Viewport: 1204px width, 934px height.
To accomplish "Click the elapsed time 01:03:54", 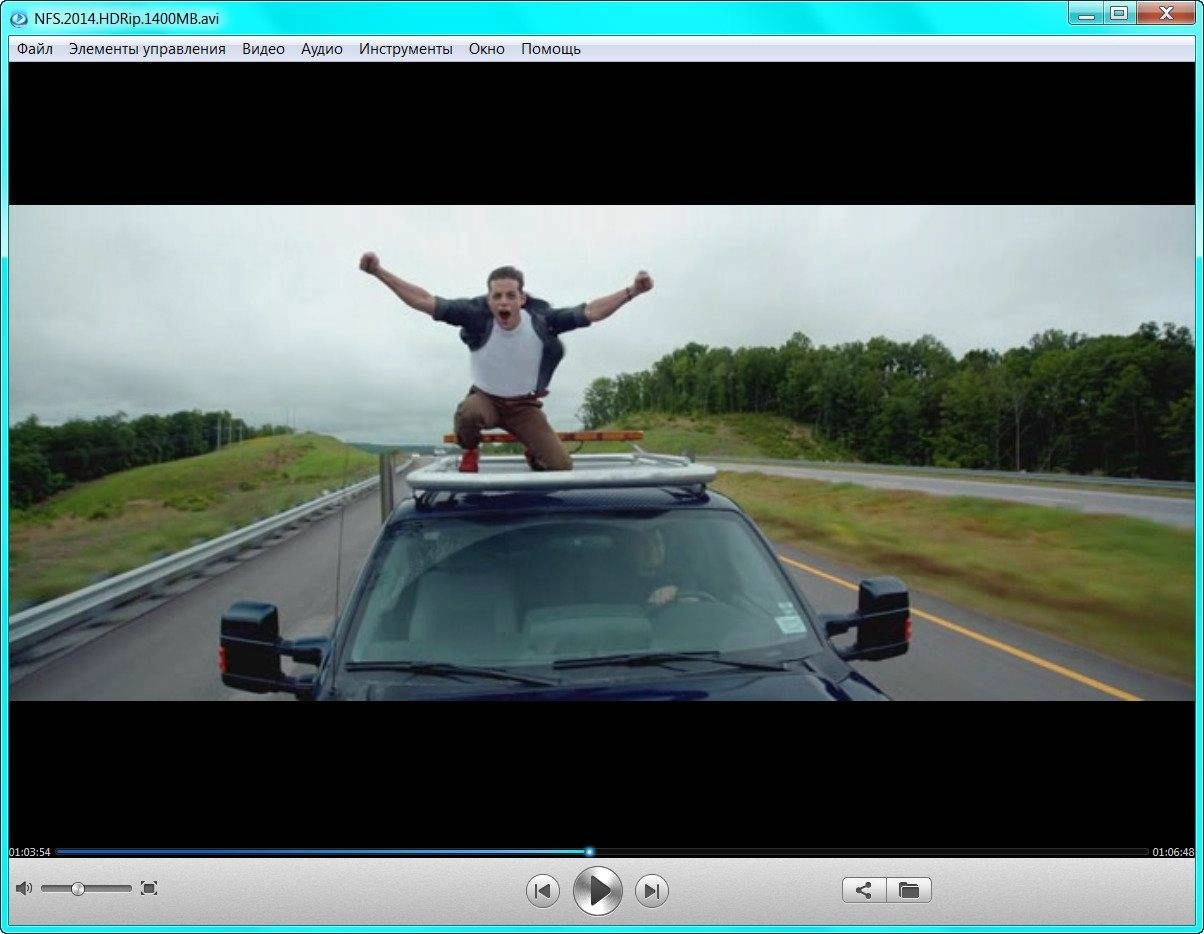I will point(30,852).
